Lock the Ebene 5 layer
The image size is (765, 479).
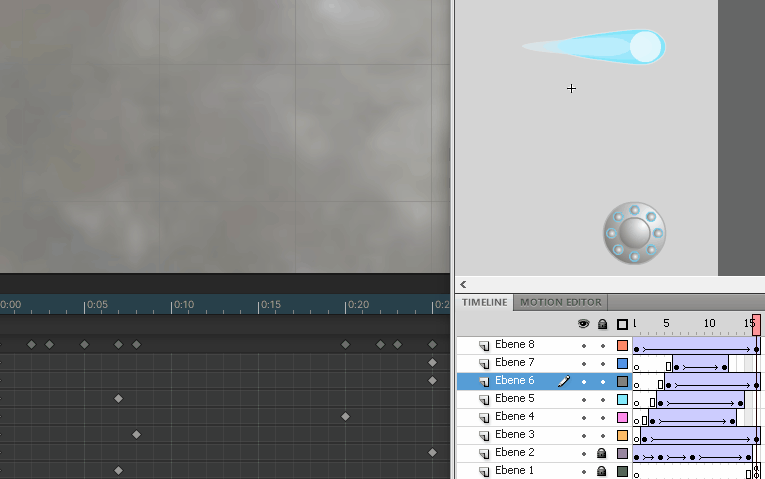click(603, 400)
